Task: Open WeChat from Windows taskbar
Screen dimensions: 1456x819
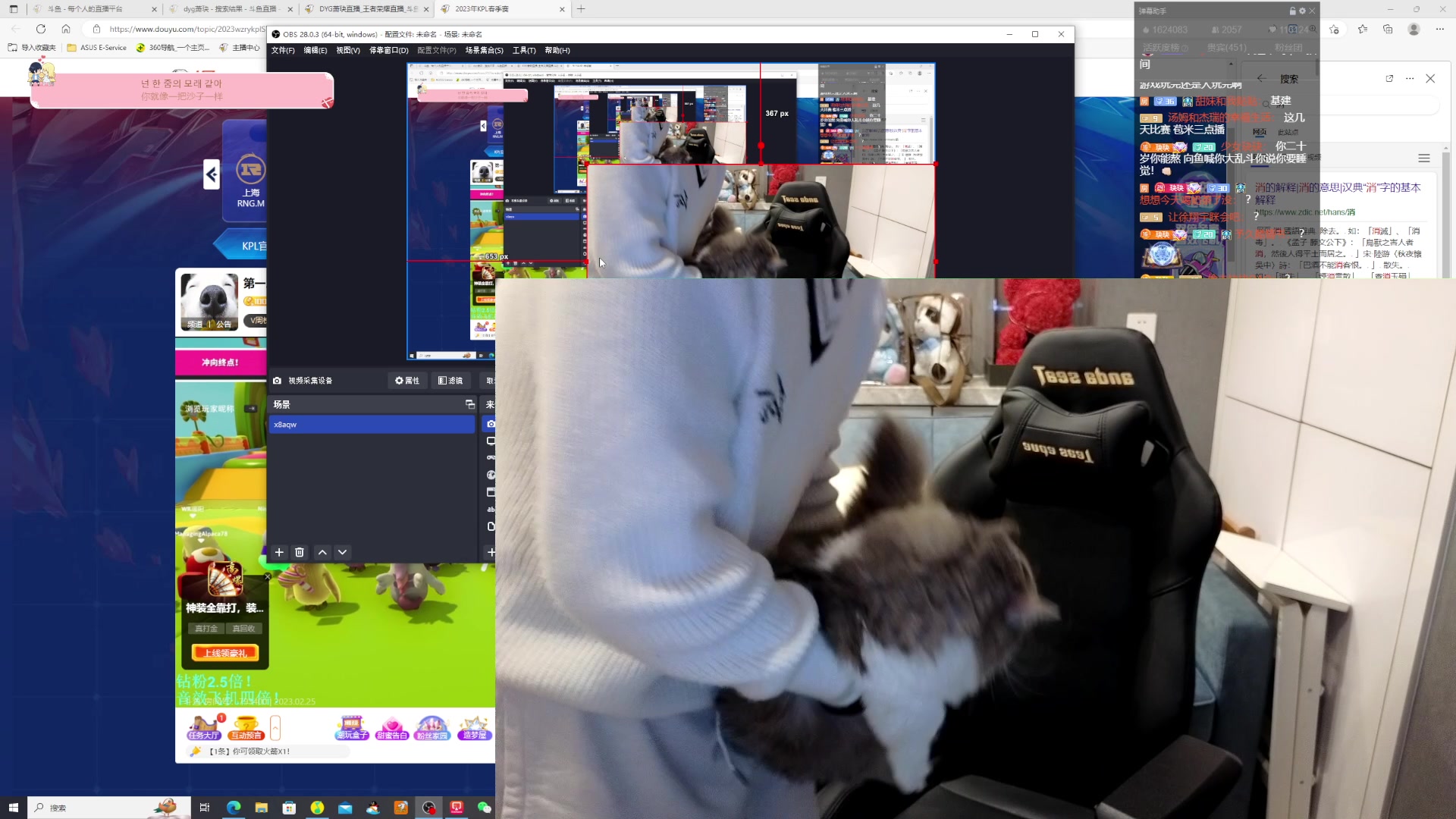Action: click(x=485, y=808)
